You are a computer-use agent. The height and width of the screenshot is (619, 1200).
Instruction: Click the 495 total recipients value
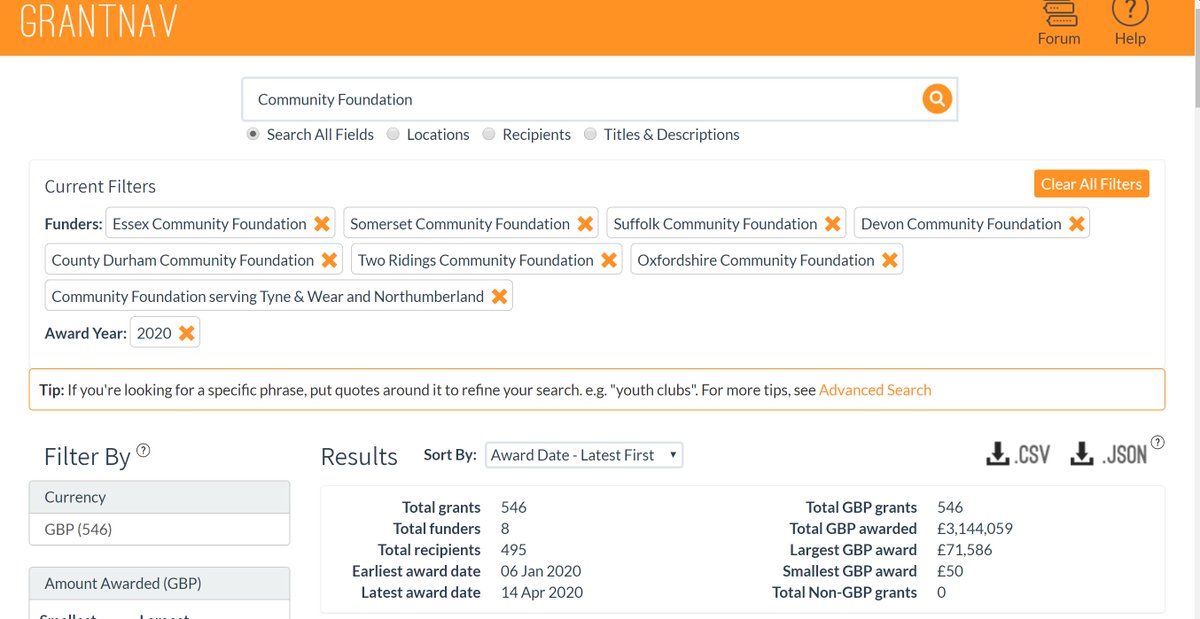(513, 549)
